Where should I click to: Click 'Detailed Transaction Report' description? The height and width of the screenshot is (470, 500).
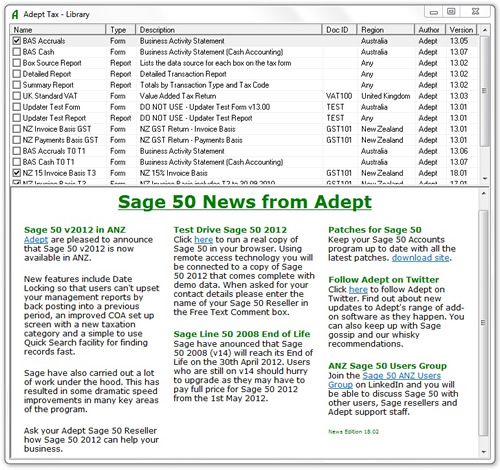pyautogui.click(x=183, y=74)
